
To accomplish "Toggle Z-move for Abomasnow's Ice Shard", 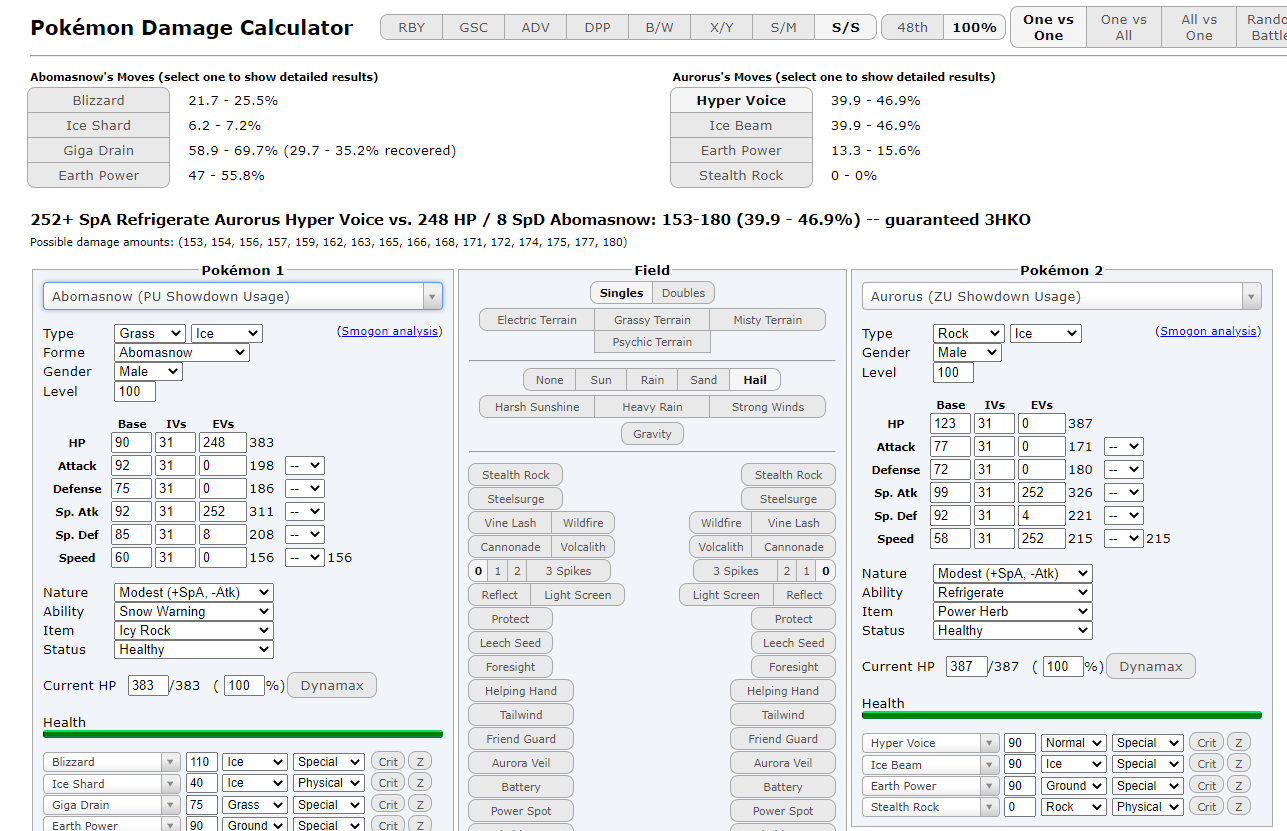I will (x=420, y=783).
